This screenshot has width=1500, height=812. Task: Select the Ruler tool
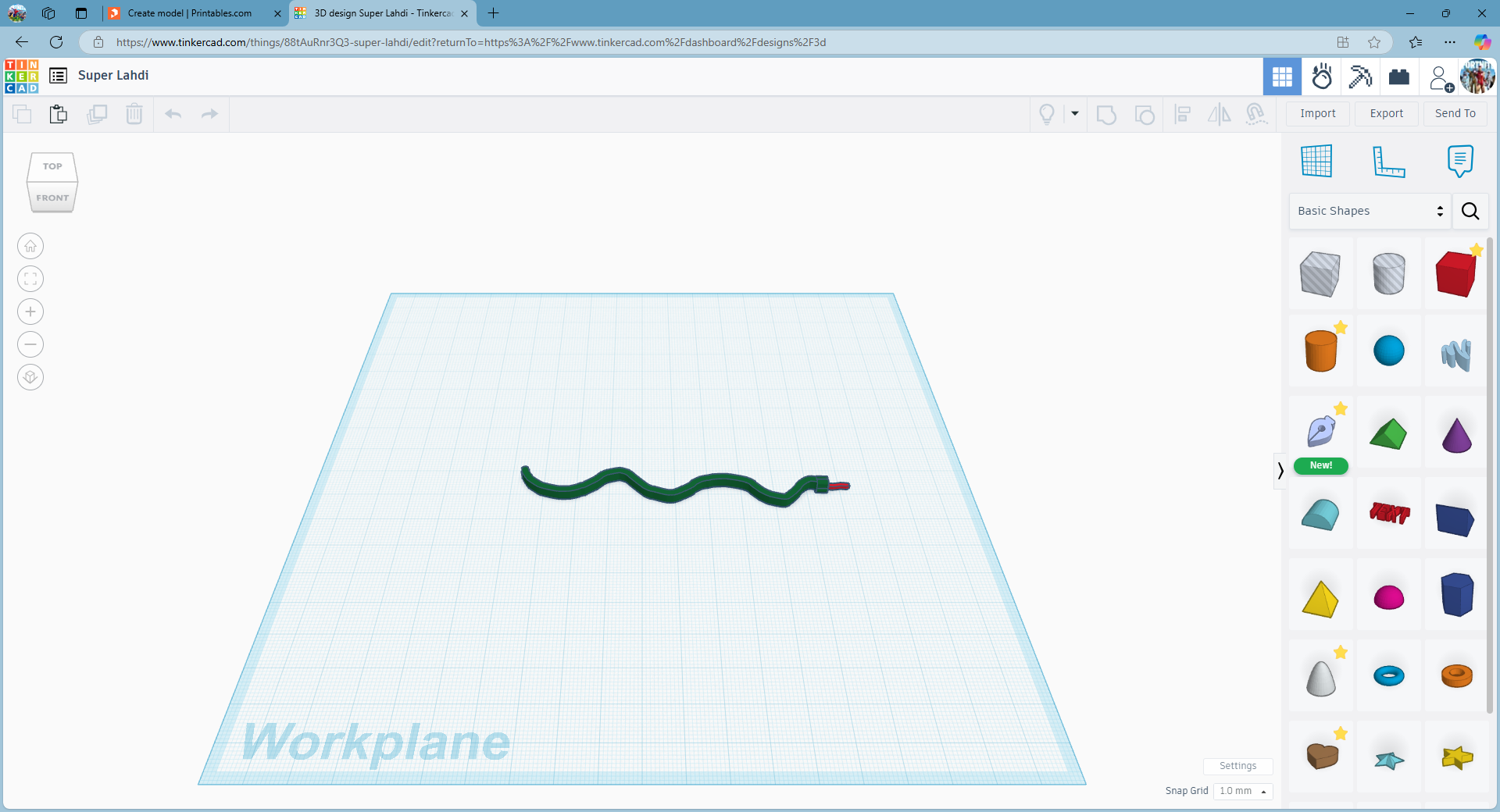[1389, 161]
